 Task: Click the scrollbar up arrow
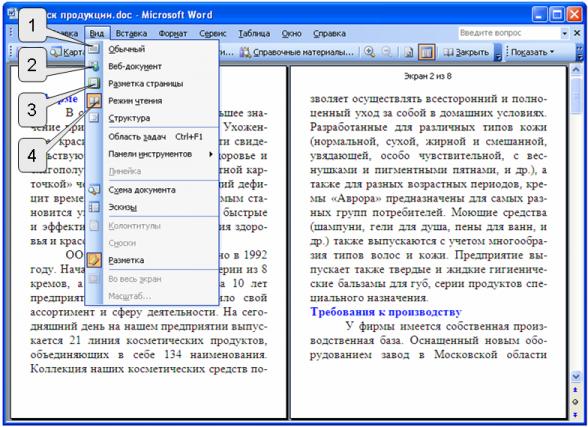(x=575, y=70)
